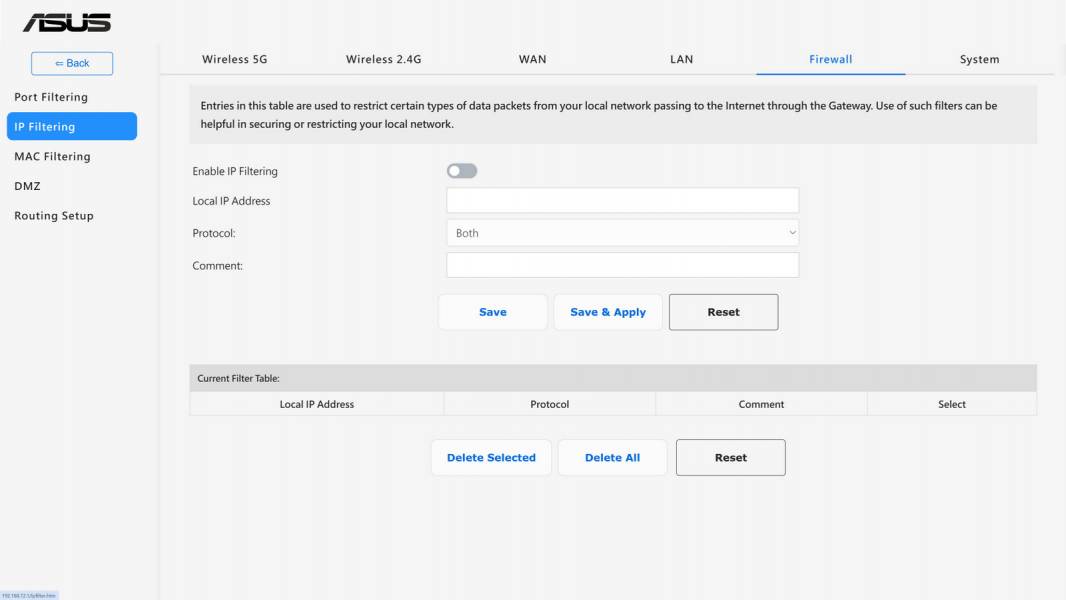Select the Firewall tab
Viewport: 1066px width, 600px height.
click(x=831, y=59)
